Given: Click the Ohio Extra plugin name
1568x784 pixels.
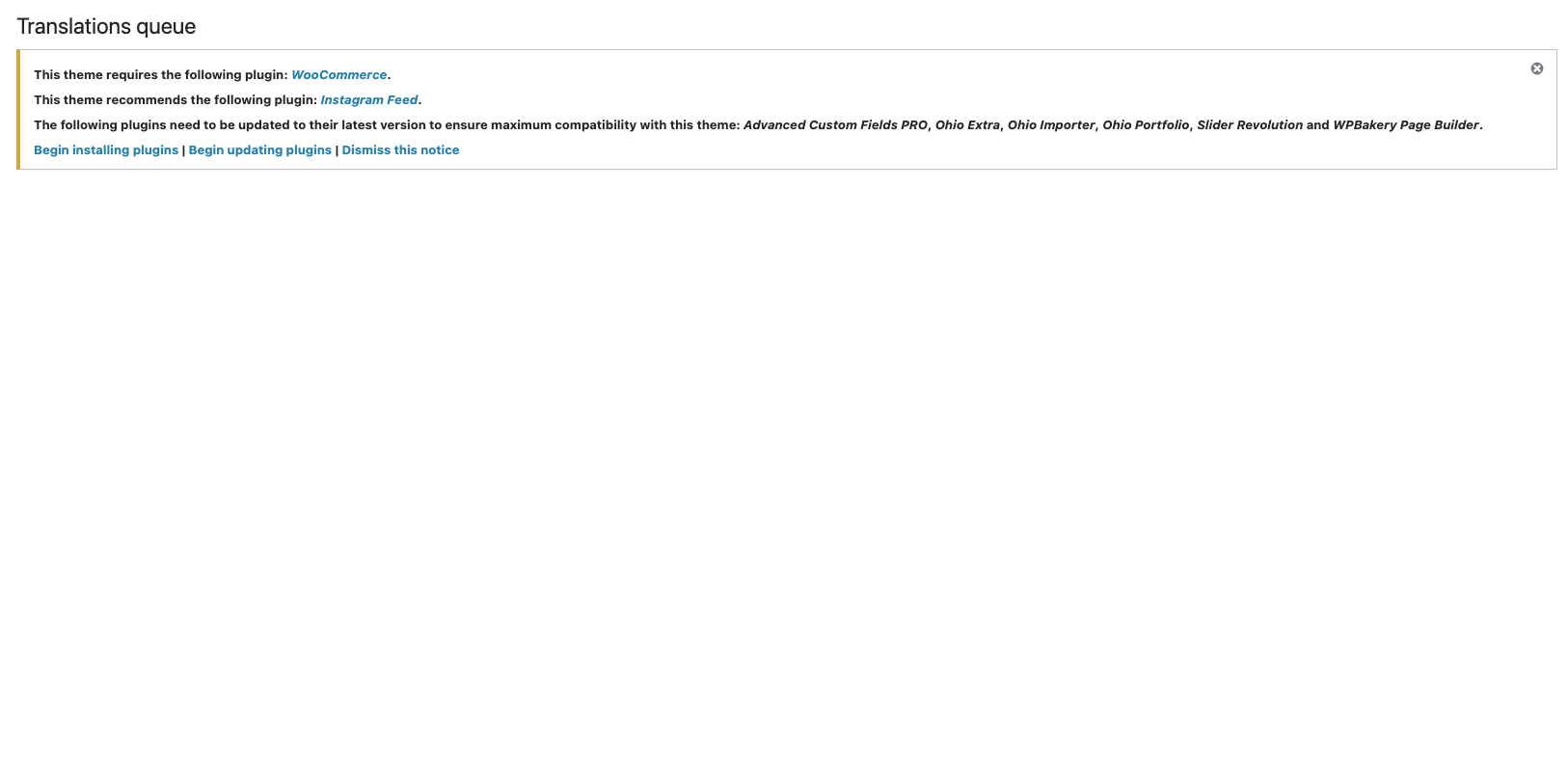Looking at the screenshot, I should coord(967,125).
